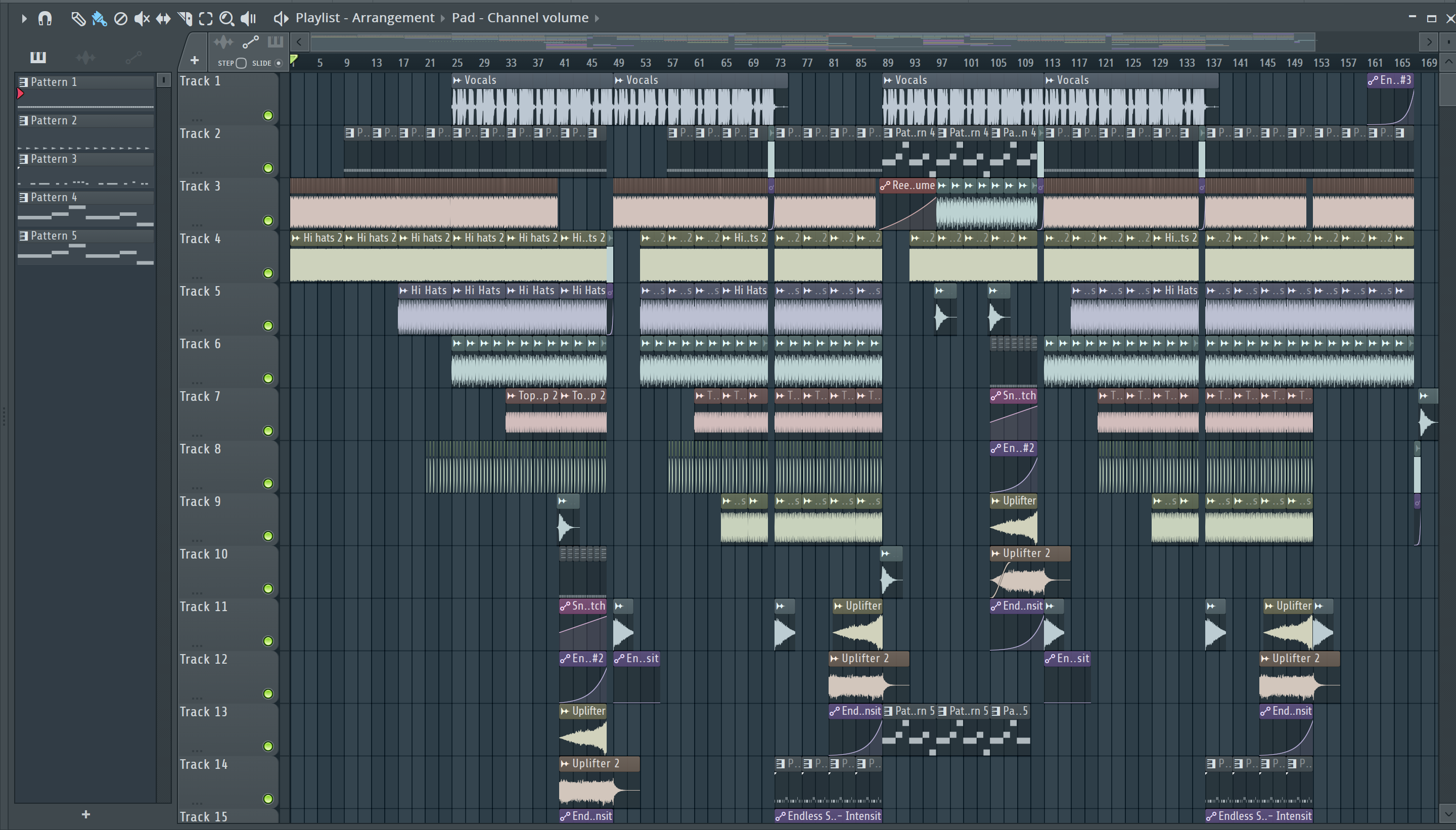
Task: Select the Playback speaker tool
Action: [x=249, y=19]
